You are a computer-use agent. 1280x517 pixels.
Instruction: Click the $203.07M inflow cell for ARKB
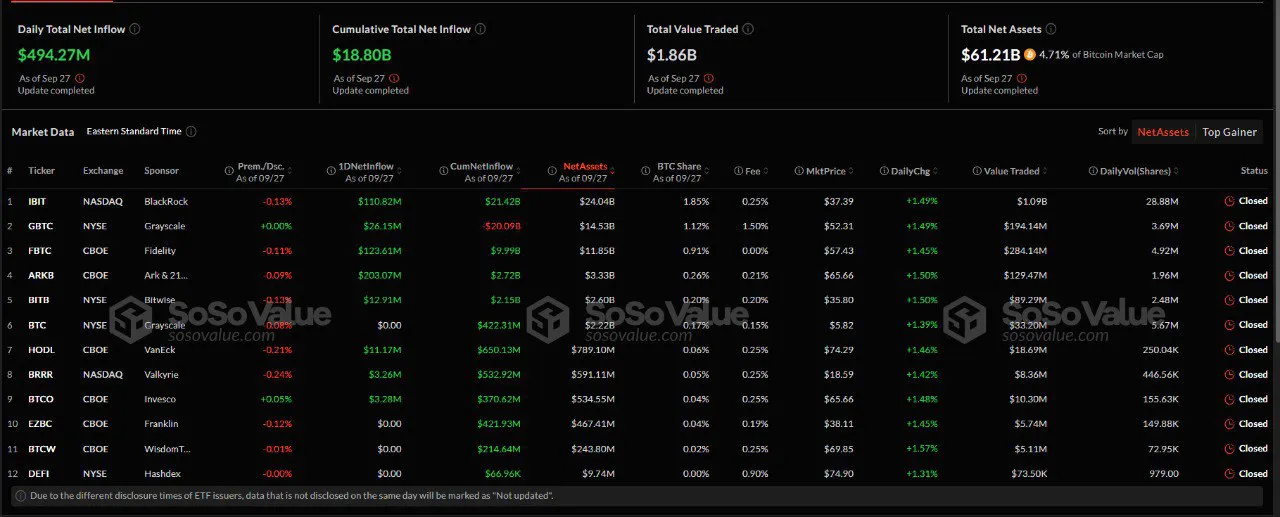pos(379,275)
